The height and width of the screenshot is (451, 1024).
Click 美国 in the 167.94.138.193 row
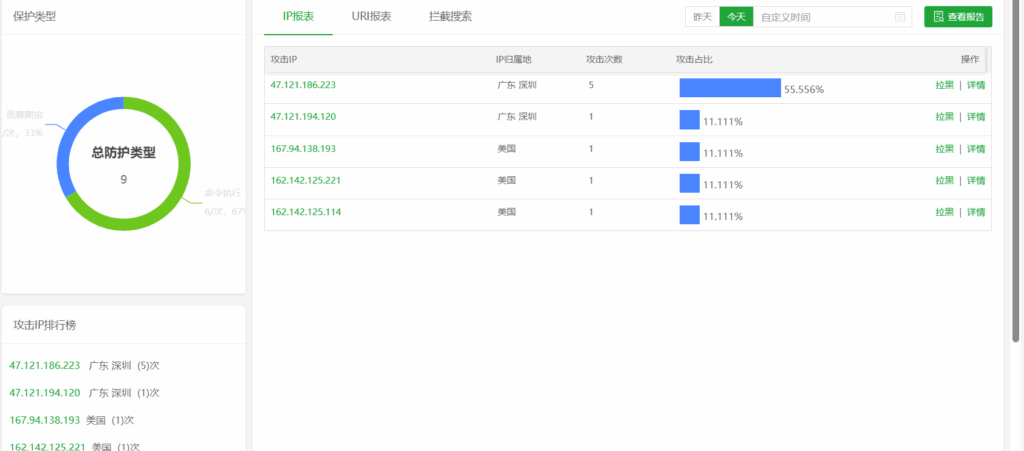coord(506,149)
